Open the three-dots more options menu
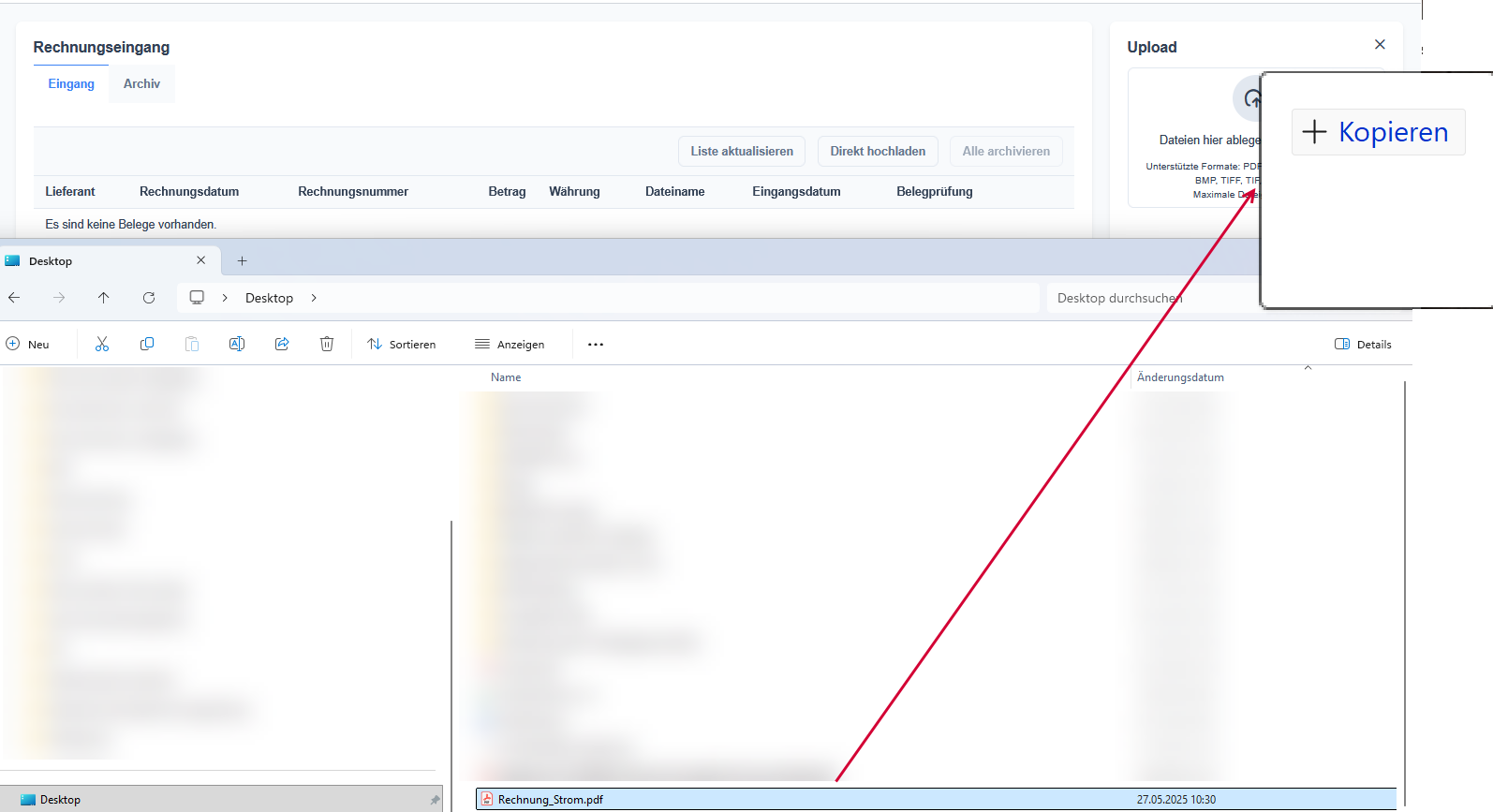 coord(596,345)
